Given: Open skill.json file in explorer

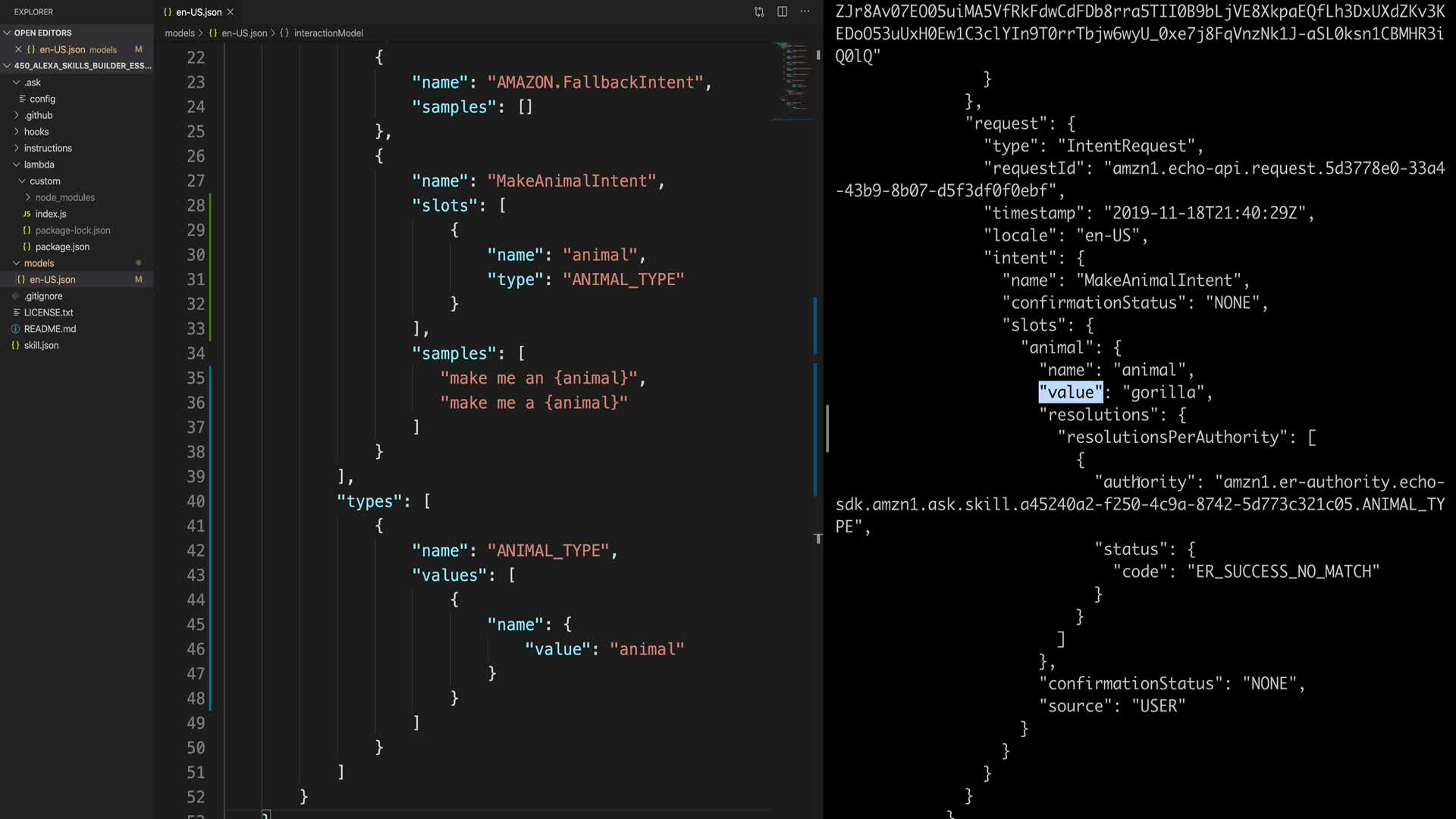Looking at the screenshot, I should click(41, 345).
